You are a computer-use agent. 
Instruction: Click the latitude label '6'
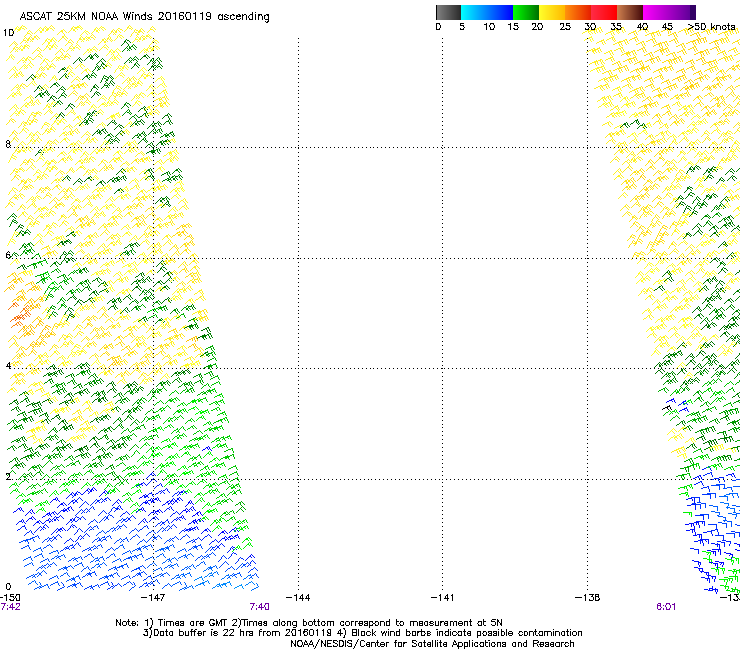(8, 255)
